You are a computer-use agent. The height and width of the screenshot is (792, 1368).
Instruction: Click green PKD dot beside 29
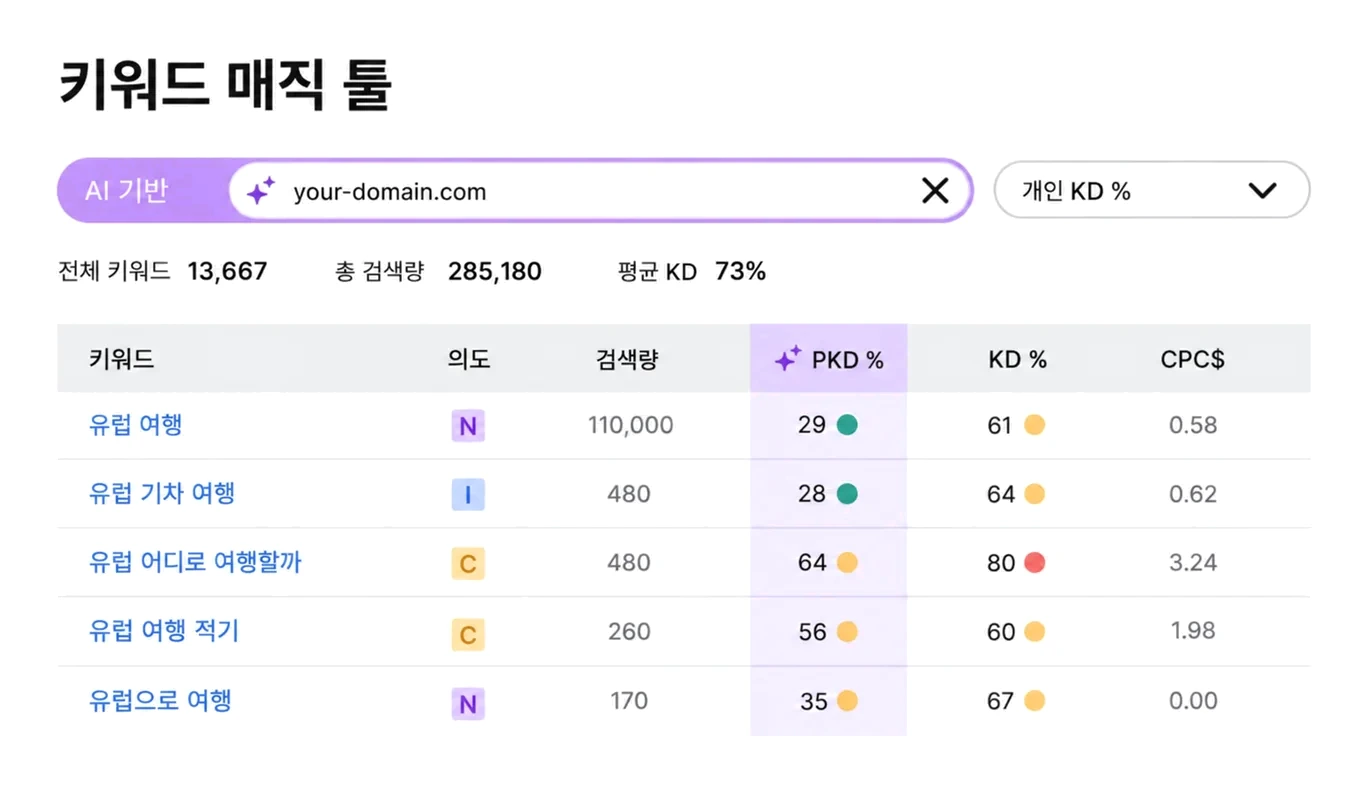(x=847, y=425)
